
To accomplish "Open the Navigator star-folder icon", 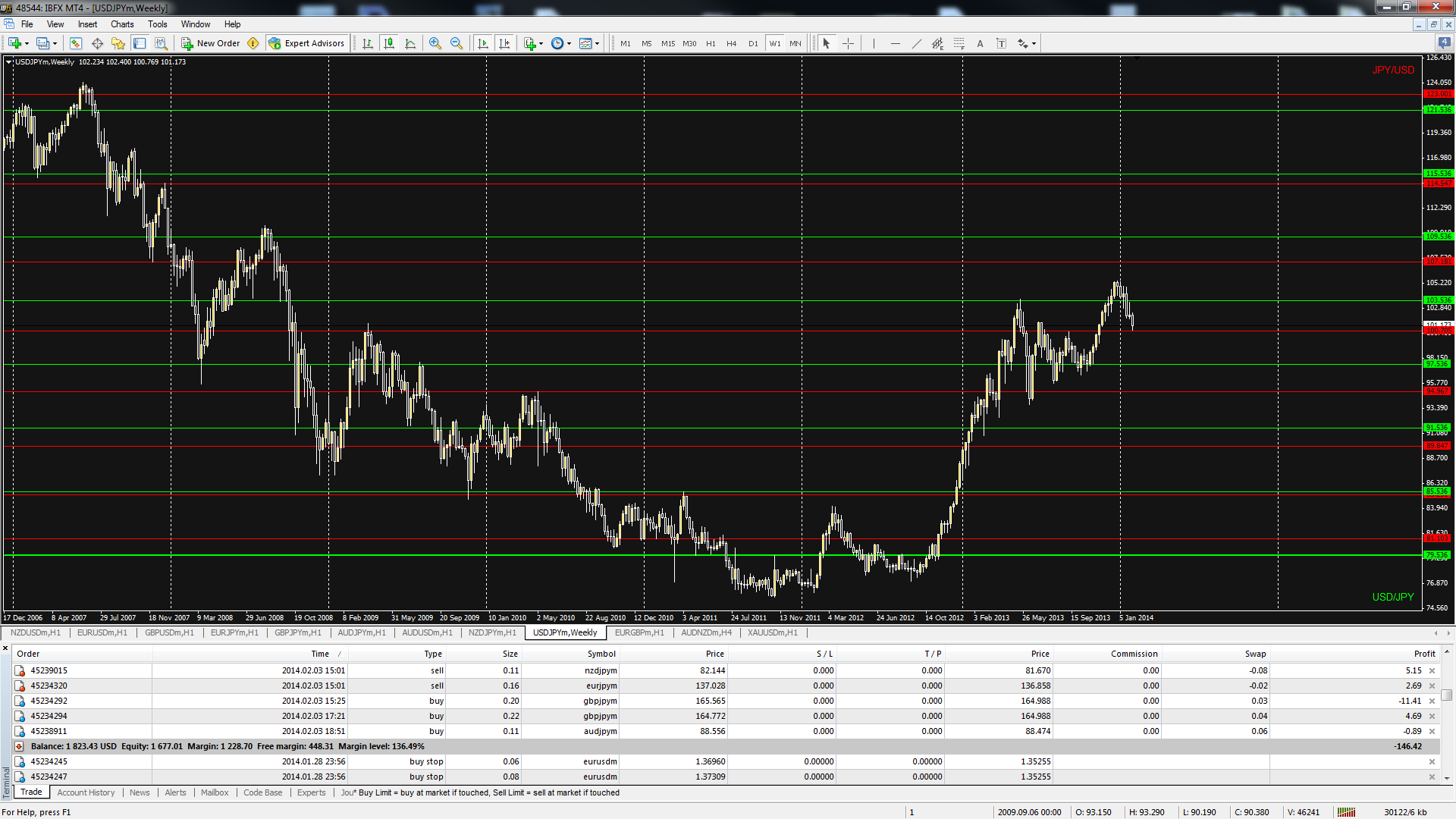I will 118,43.
